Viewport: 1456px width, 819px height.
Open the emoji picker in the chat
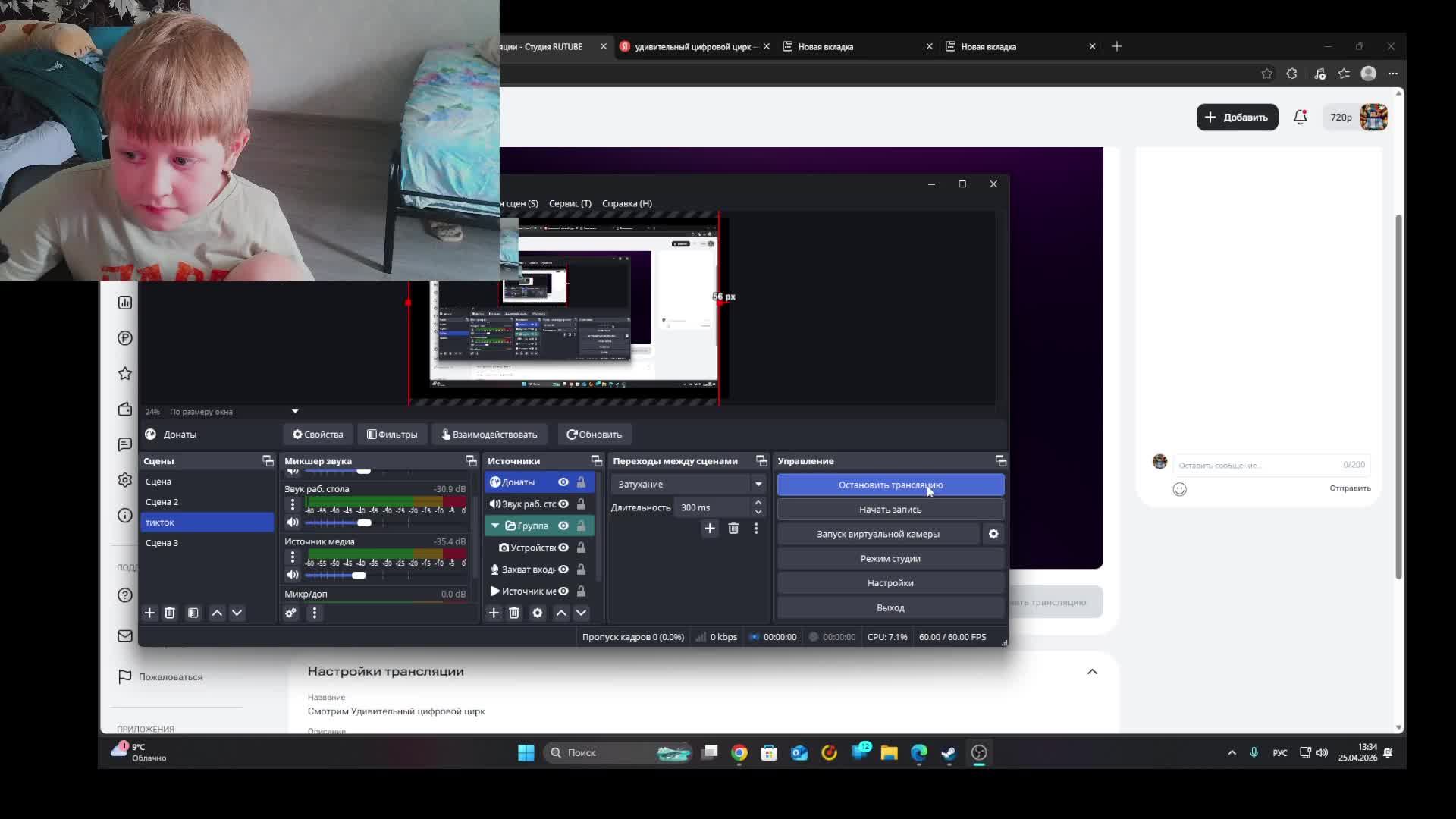(x=1179, y=489)
